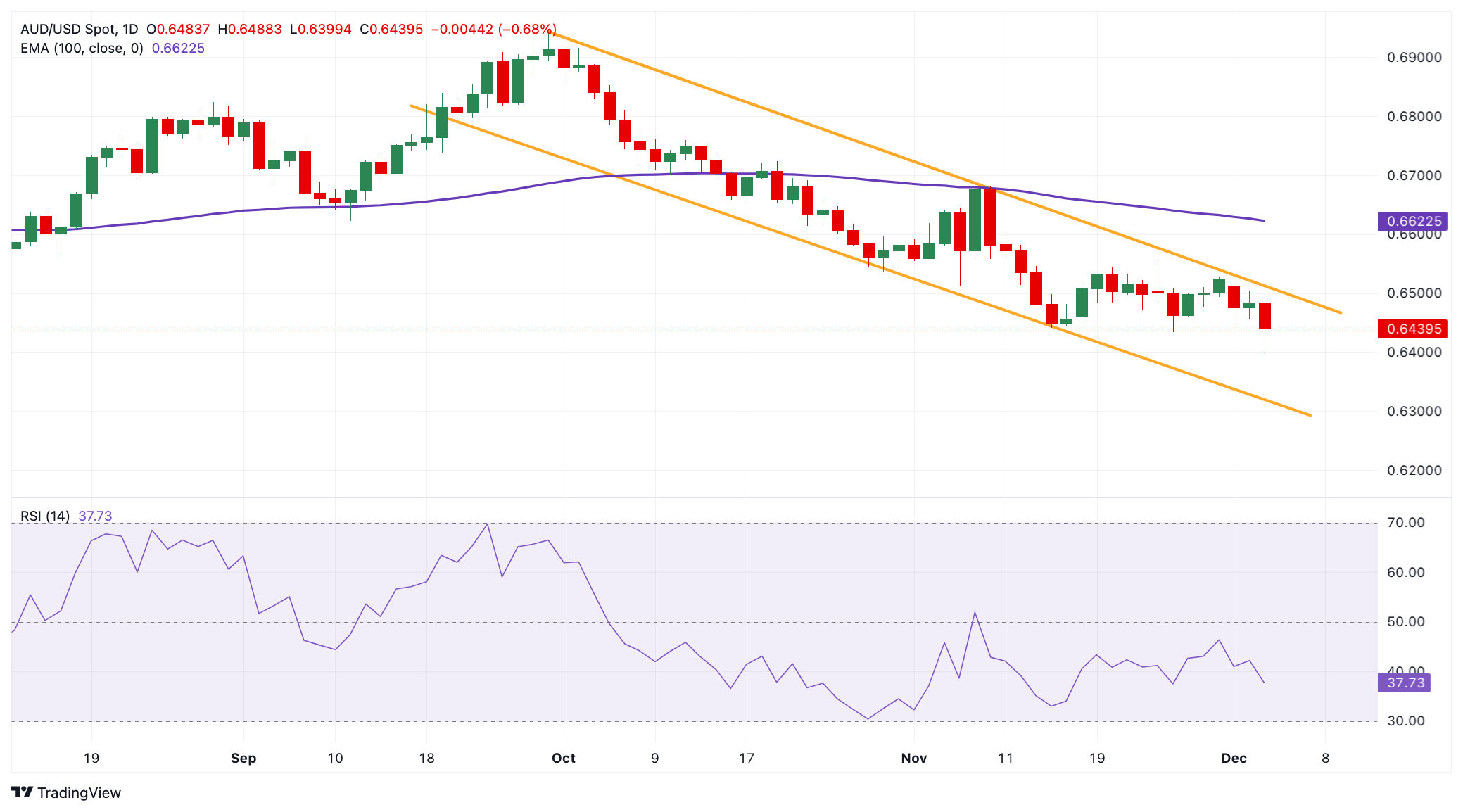Screen dimensions: 1463x812
Task: Open the TradingView text link
Action: tap(79, 792)
